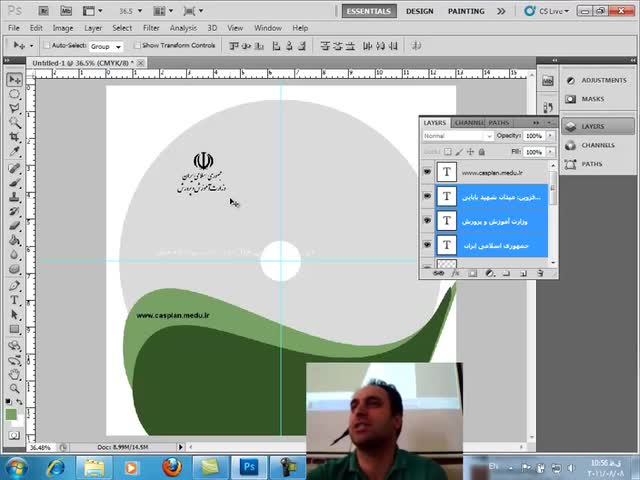Select the Zoom tool in toolbox
Image resolution: width=640 pixels, height=480 pixels.
pyautogui.click(x=14, y=389)
